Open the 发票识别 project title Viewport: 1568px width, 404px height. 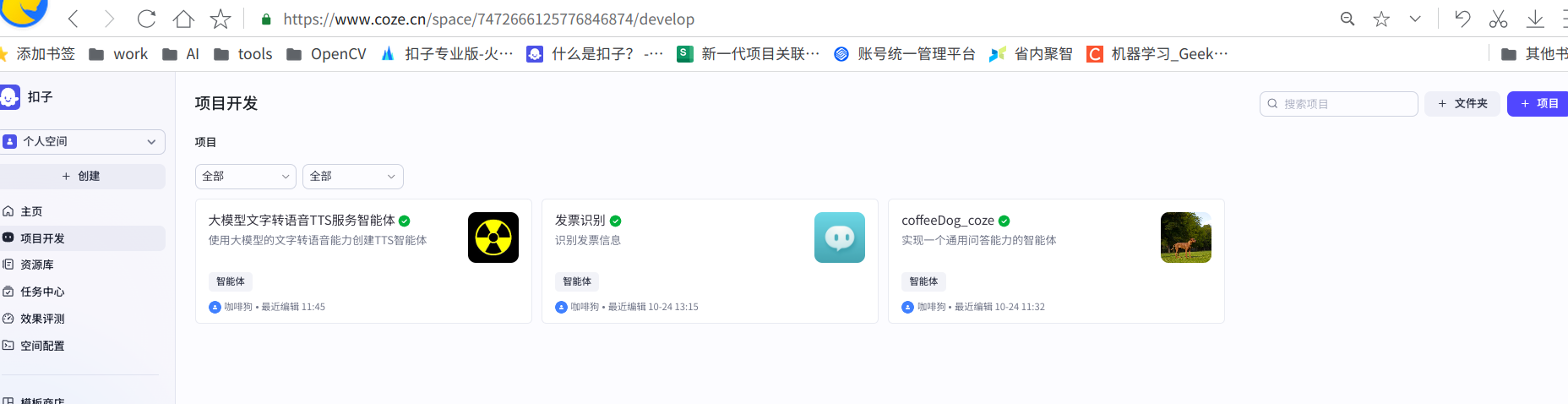click(x=580, y=221)
